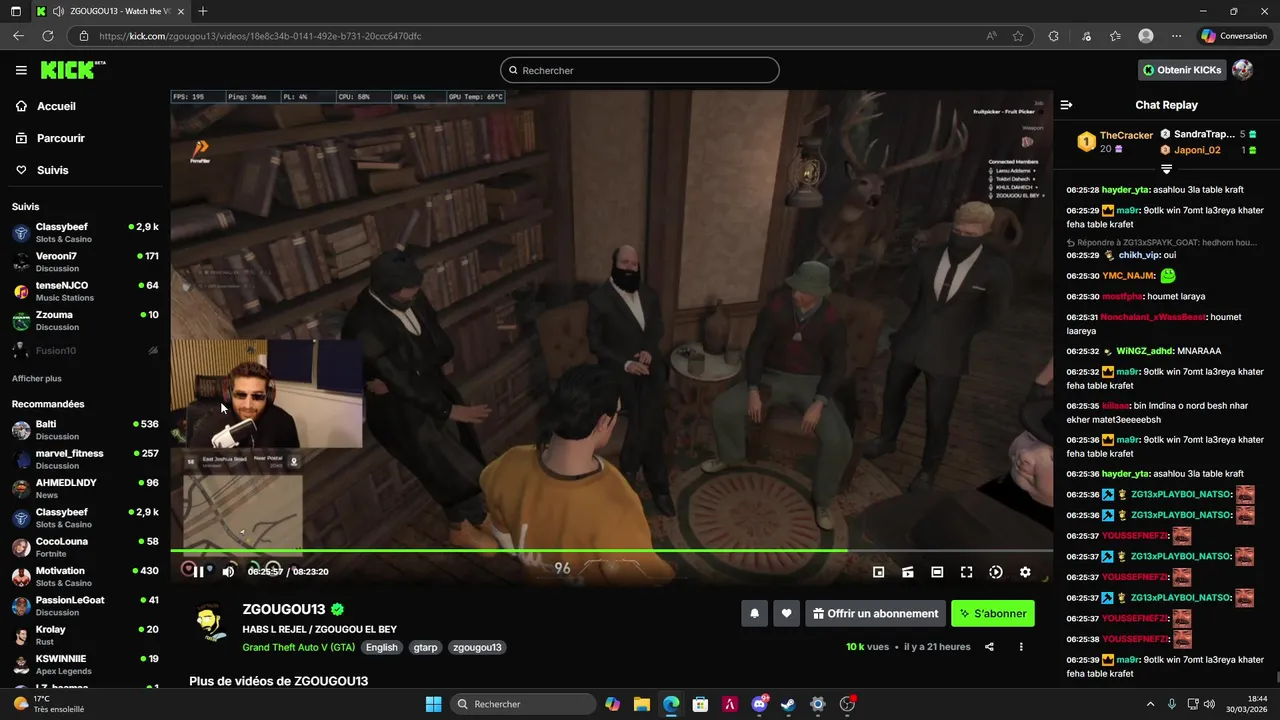The width and height of the screenshot is (1280, 720).
Task: Focus the Kick Rechercher search field
Action: click(x=640, y=70)
